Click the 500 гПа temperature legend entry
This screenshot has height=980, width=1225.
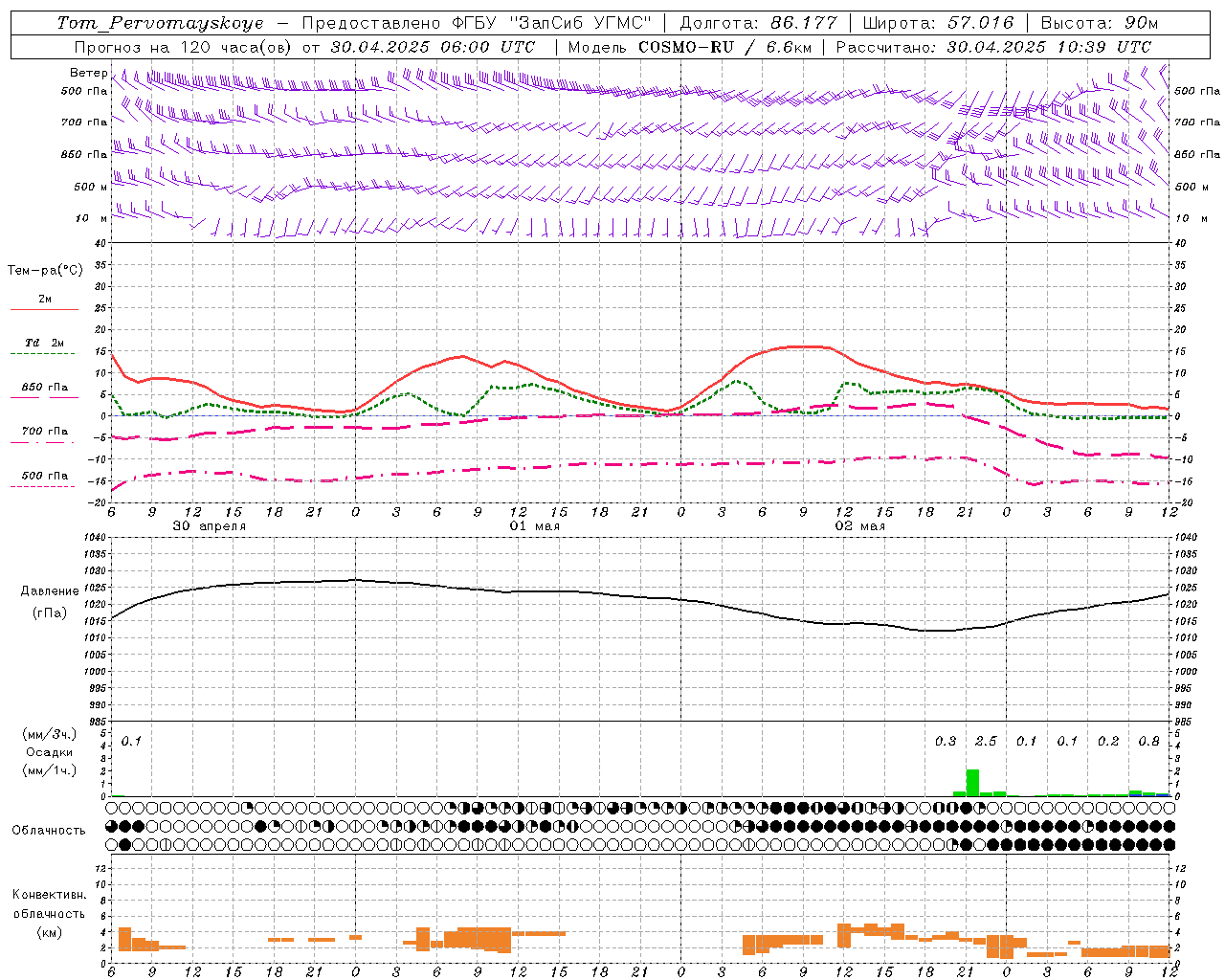(44, 476)
